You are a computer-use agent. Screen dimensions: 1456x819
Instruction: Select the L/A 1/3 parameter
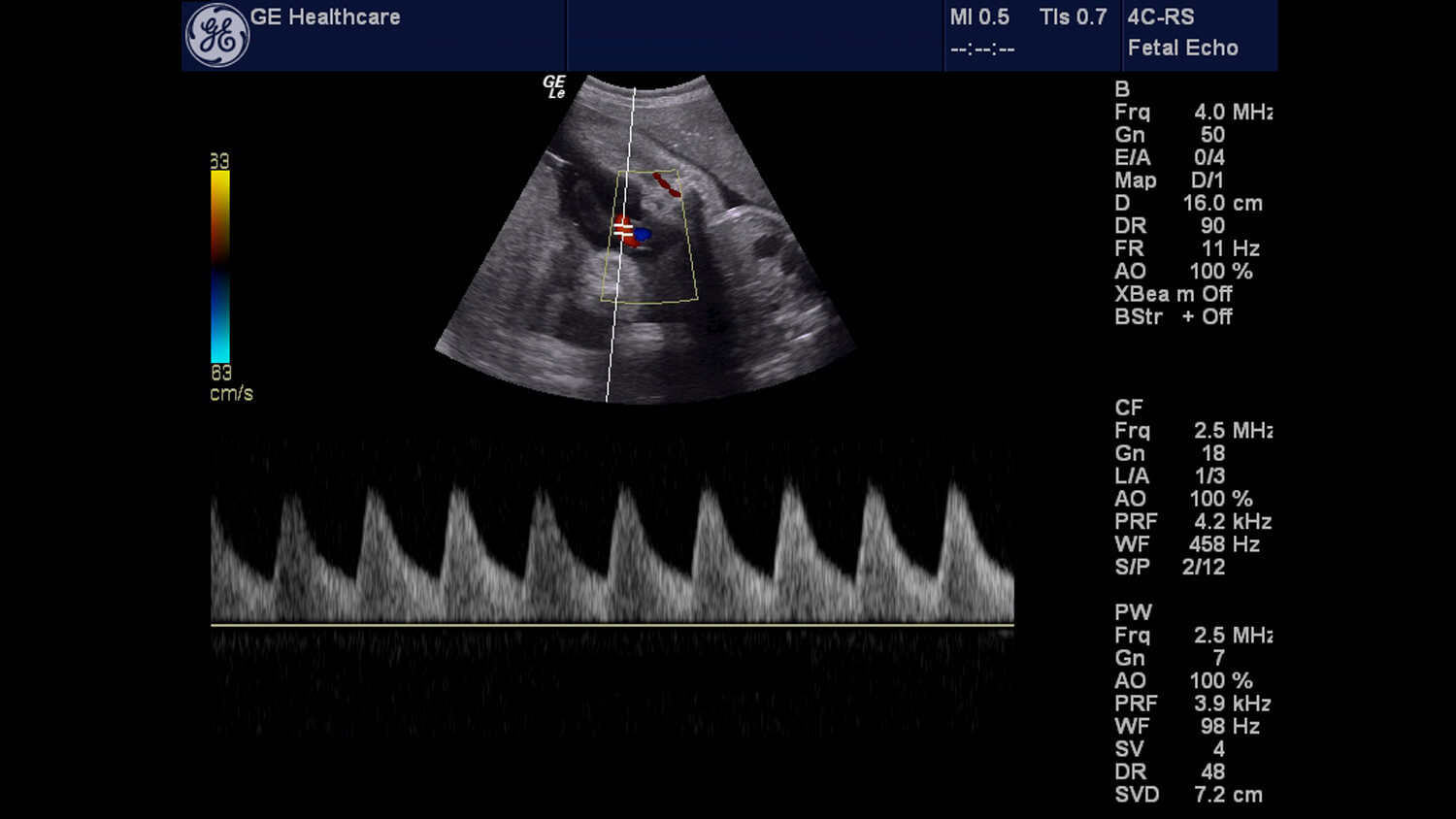click(1170, 475)
